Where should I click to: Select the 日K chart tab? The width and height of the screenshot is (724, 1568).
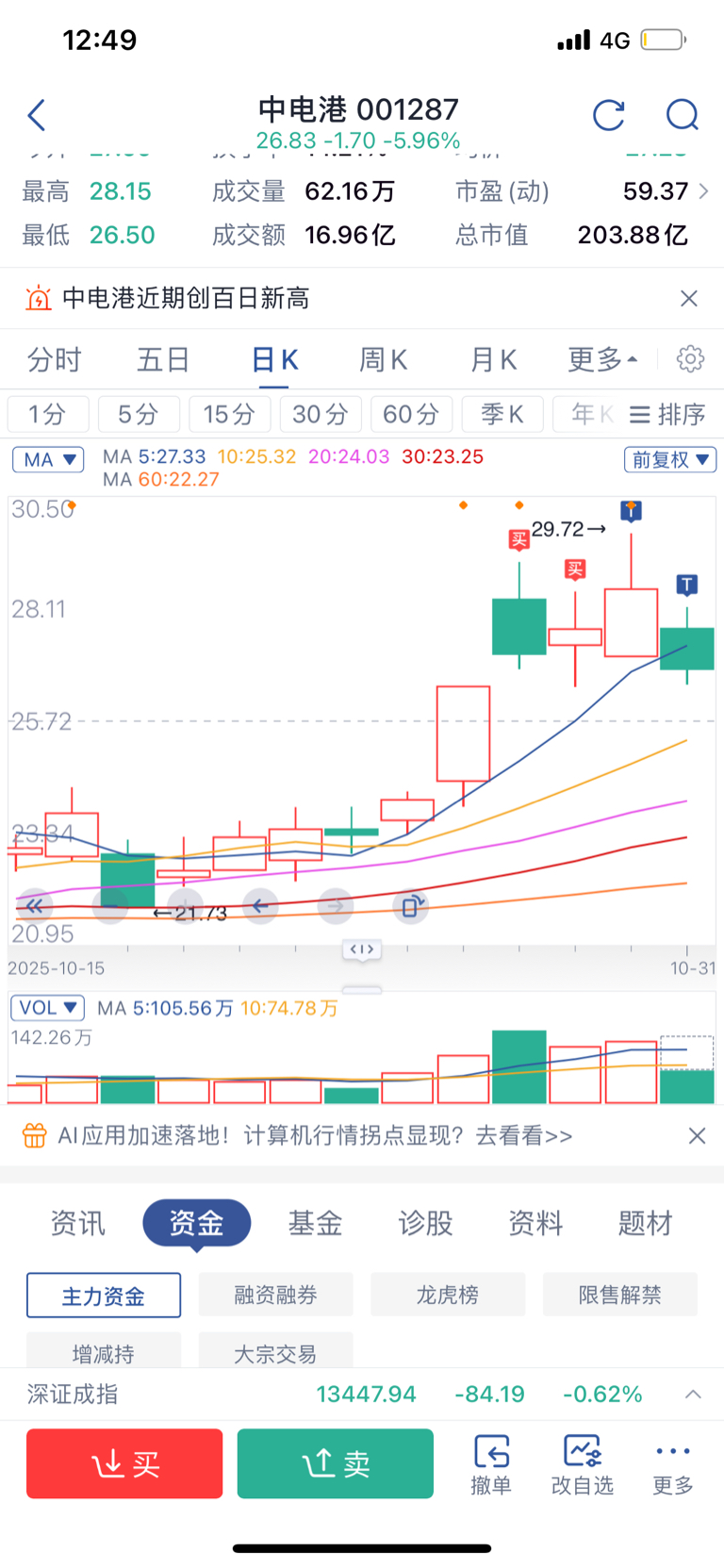[274, 359]
